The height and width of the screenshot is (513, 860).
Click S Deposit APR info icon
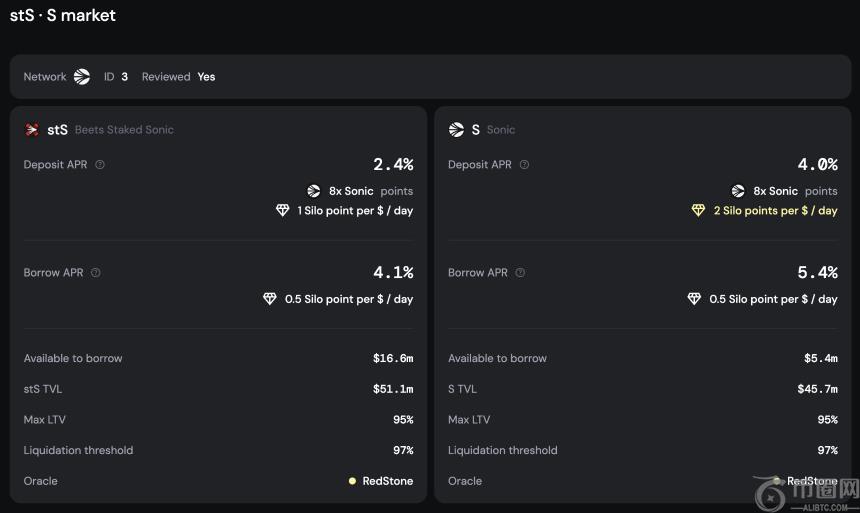click(524, 165)
